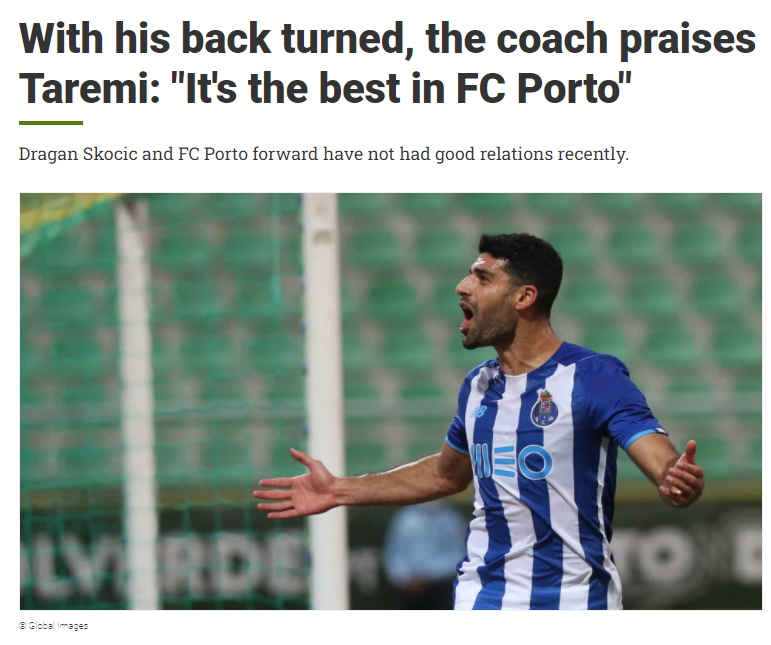The image size is (771, 645).
Task: Open the headline about the coach praising Taremi
Action: tap(387, 63)
